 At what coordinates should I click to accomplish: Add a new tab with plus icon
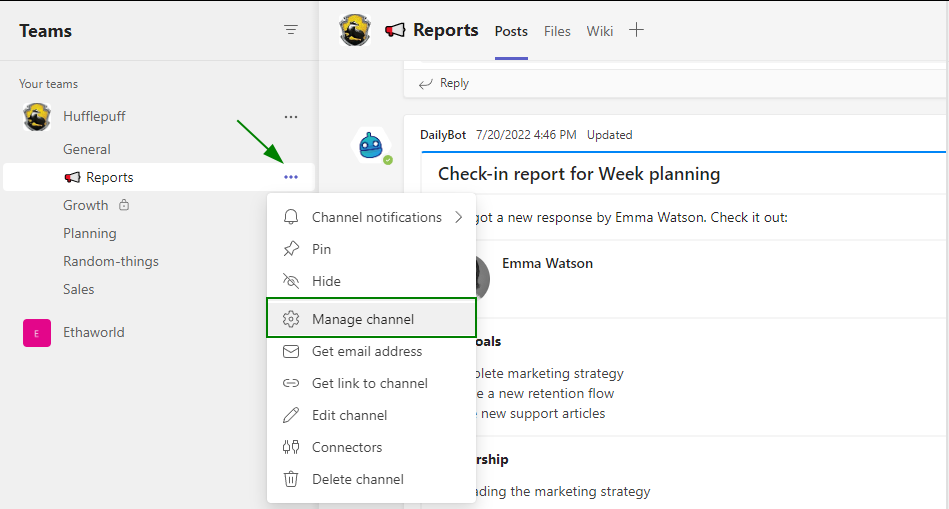tap(636, 30)
